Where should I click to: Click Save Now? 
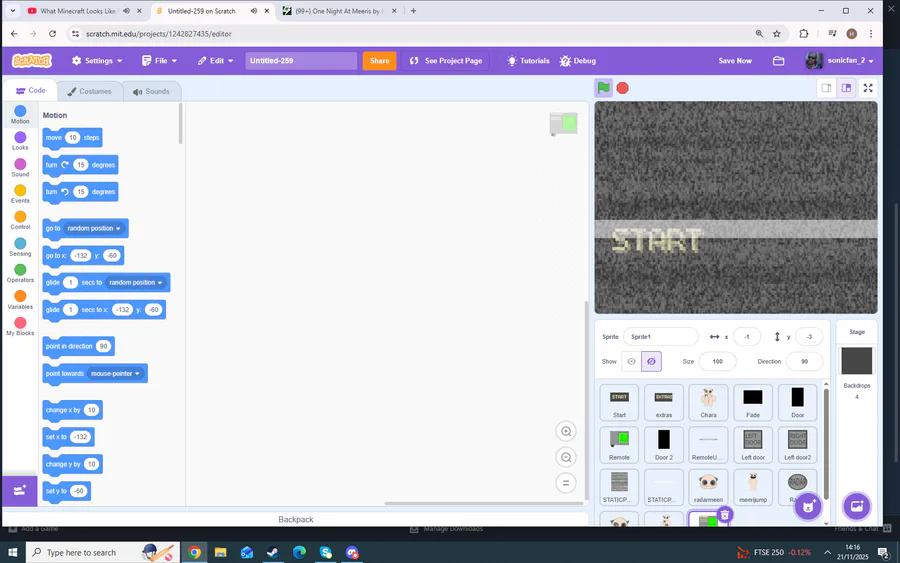point(735,61)
